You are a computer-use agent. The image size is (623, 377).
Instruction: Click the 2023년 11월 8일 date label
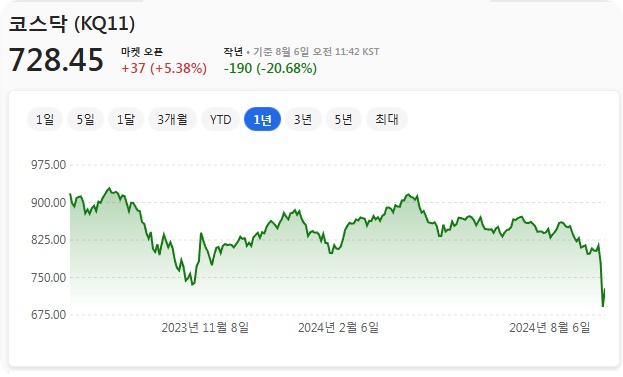coord(205,328)
